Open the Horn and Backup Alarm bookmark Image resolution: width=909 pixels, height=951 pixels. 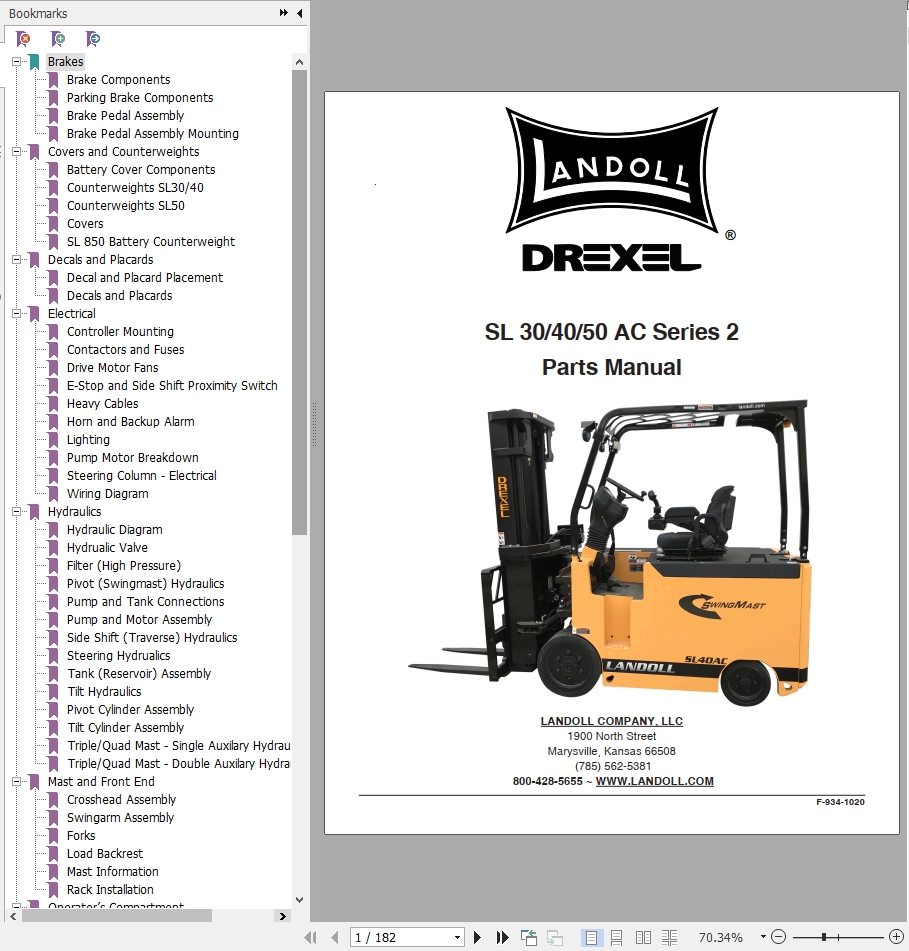tap(130, 422)
